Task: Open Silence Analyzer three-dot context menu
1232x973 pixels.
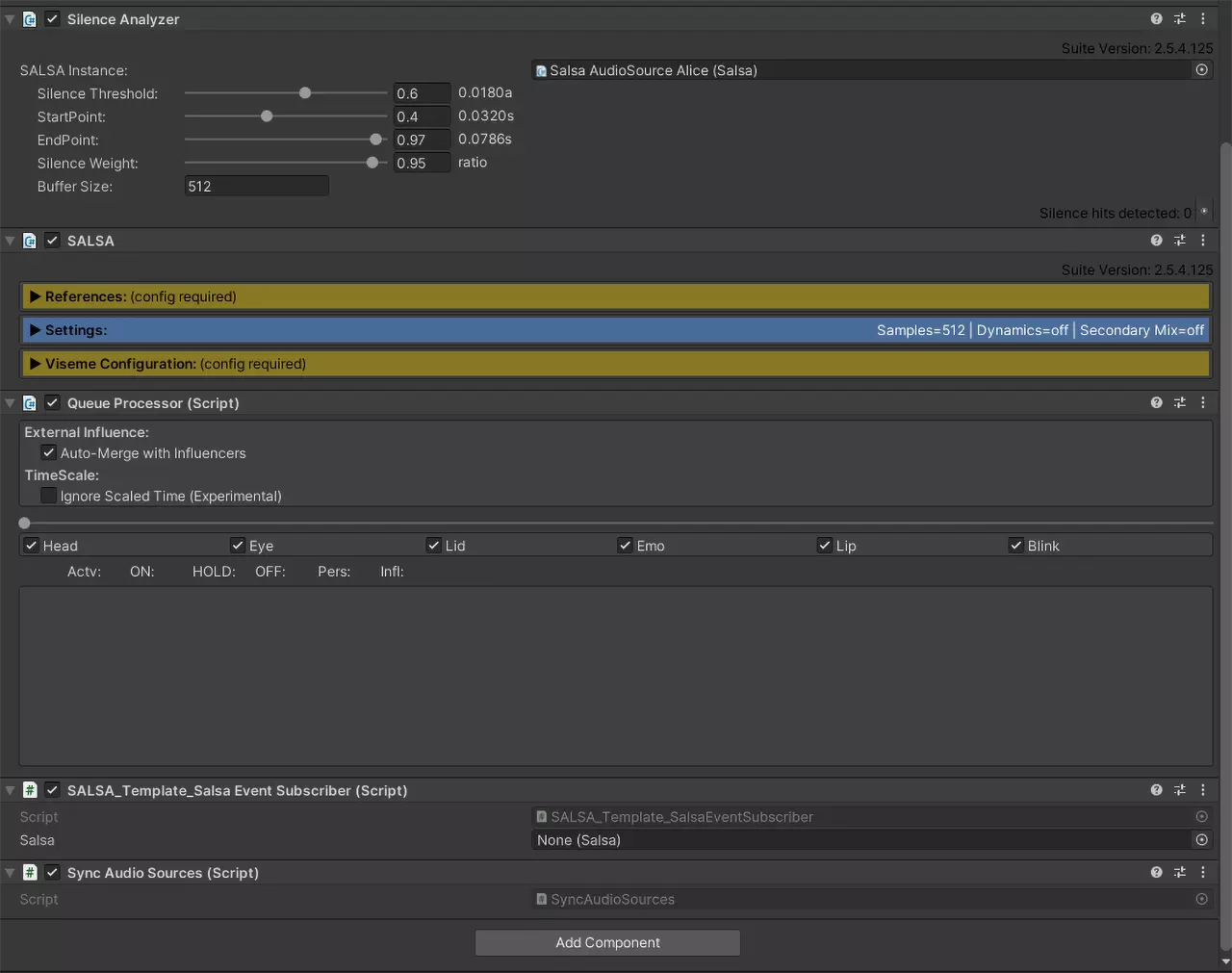Action: [1202, 19]
